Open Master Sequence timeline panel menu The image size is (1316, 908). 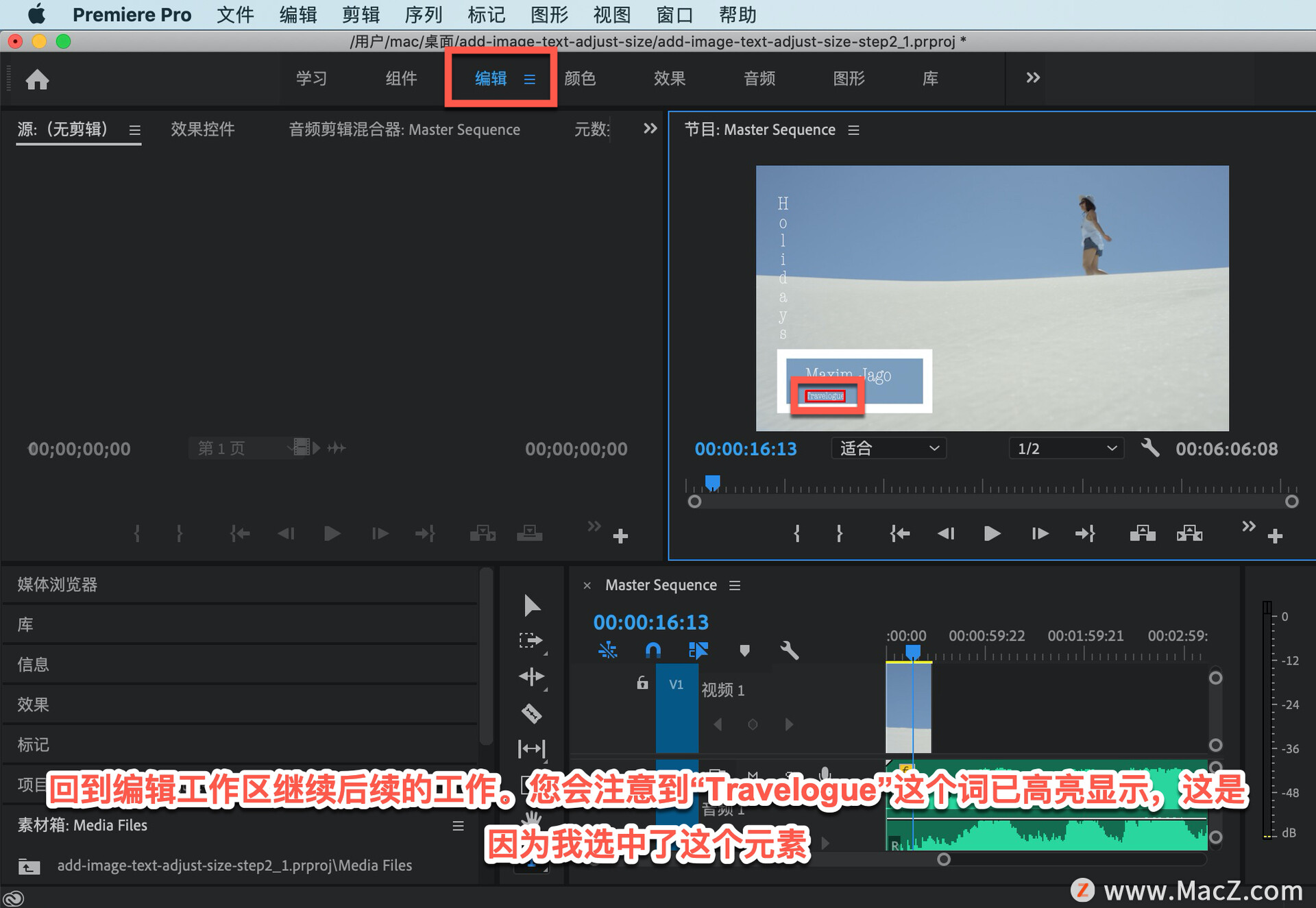[x=735, y=586]
